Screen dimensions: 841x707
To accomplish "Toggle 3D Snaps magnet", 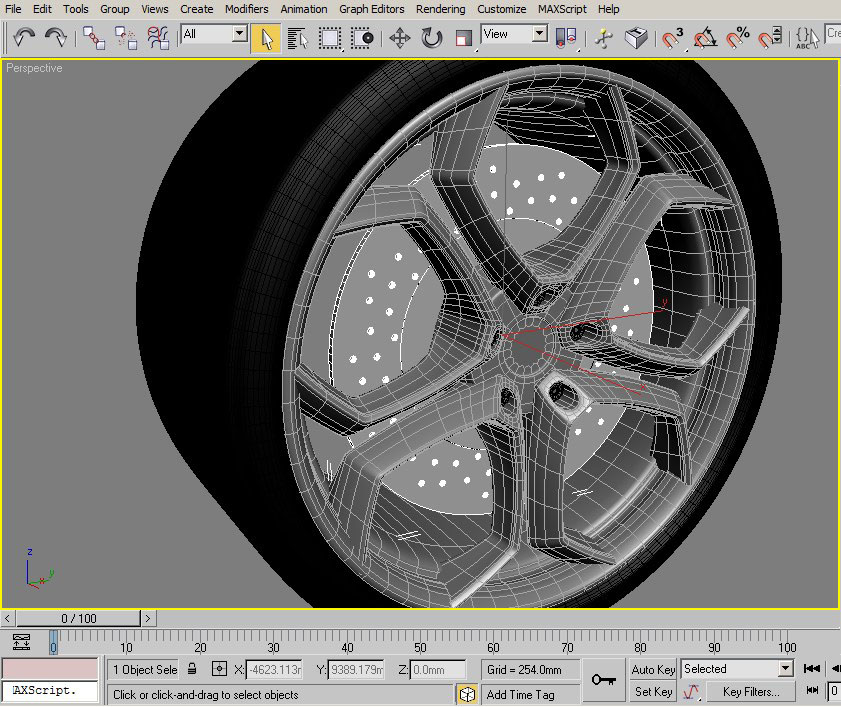I will 673,38.
